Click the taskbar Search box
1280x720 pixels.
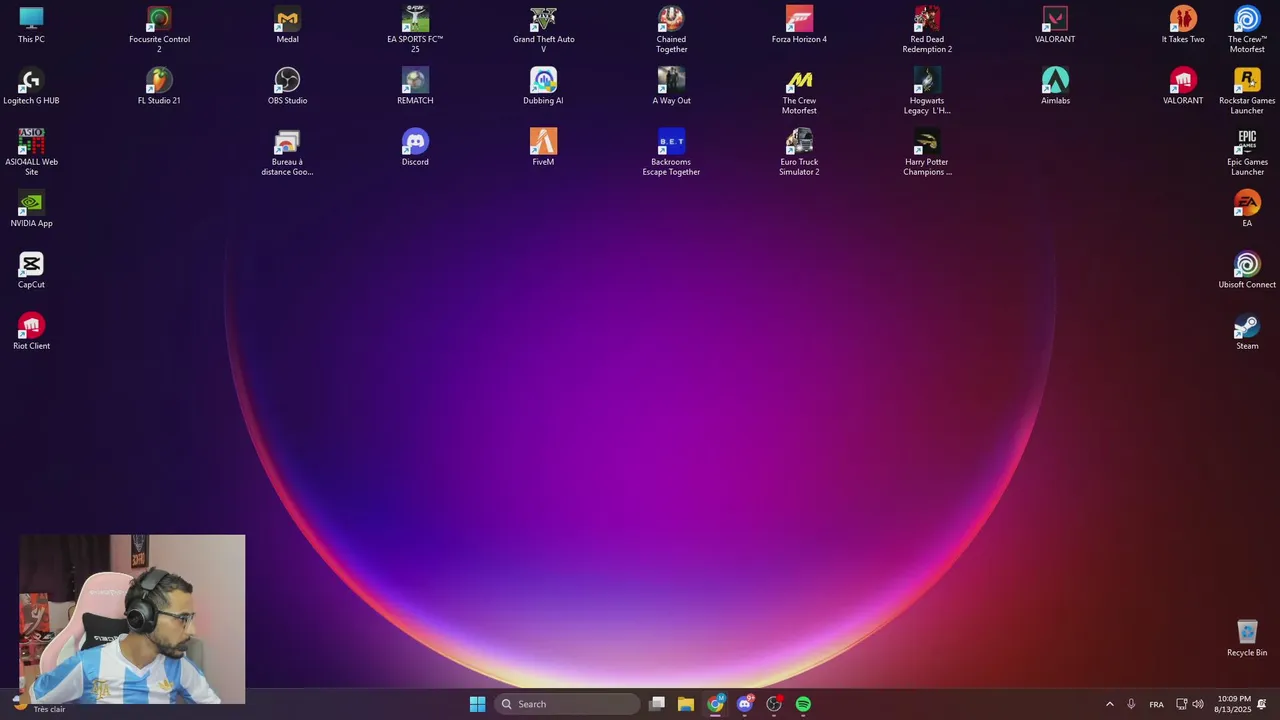click(x=567, y=704)
